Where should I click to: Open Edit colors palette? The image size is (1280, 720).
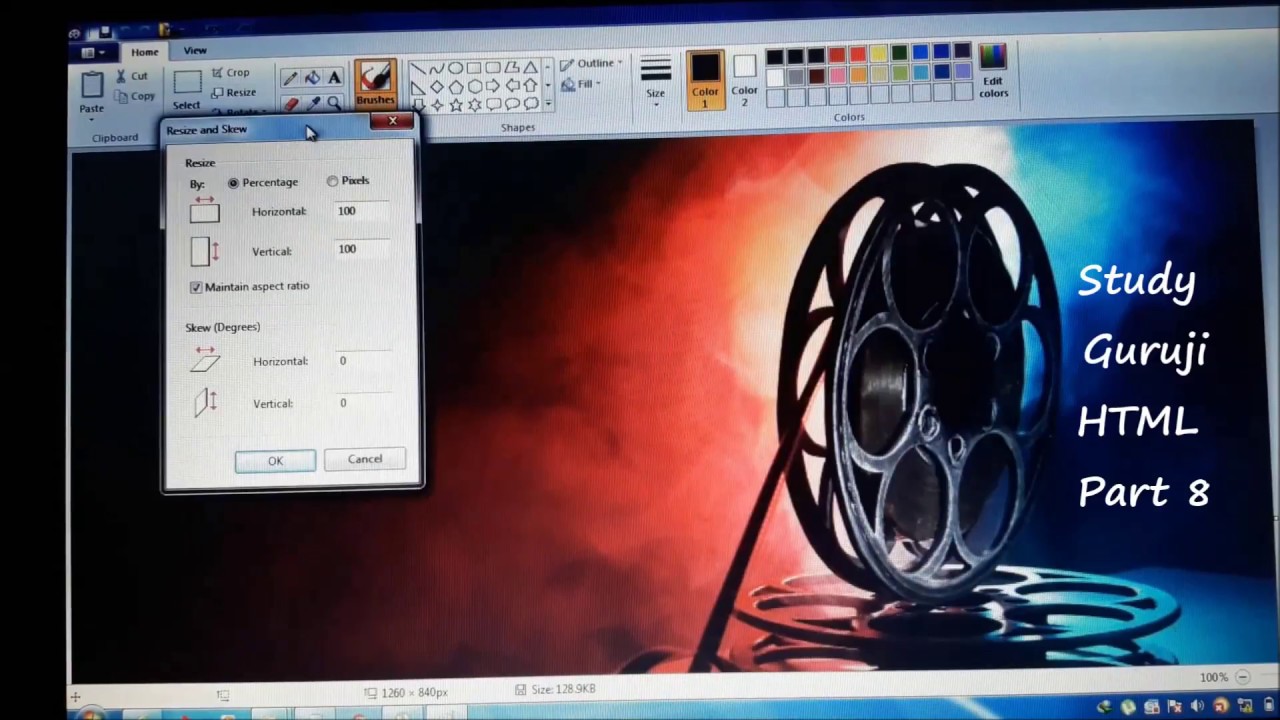point(993,71)
